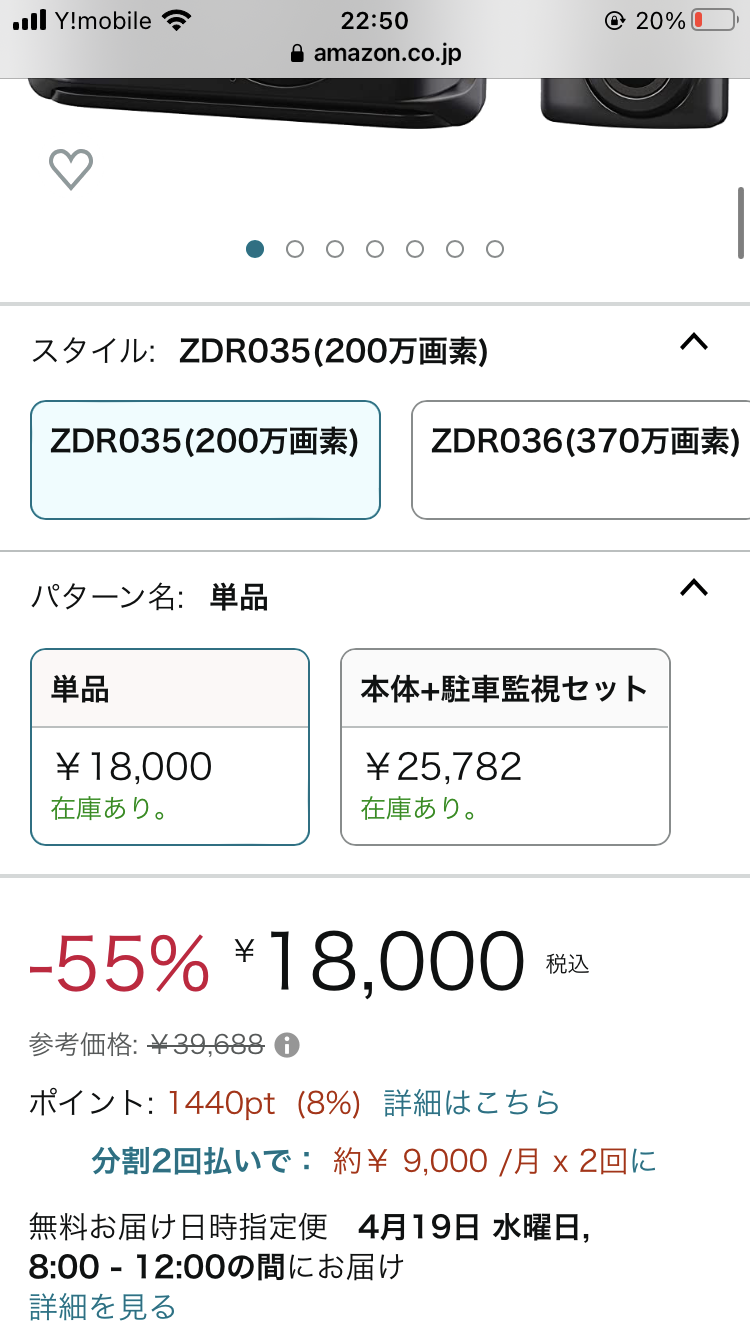Select the second carousel navigation dot
Screen dimensions: 750x1334
click(x=295, y=249)
